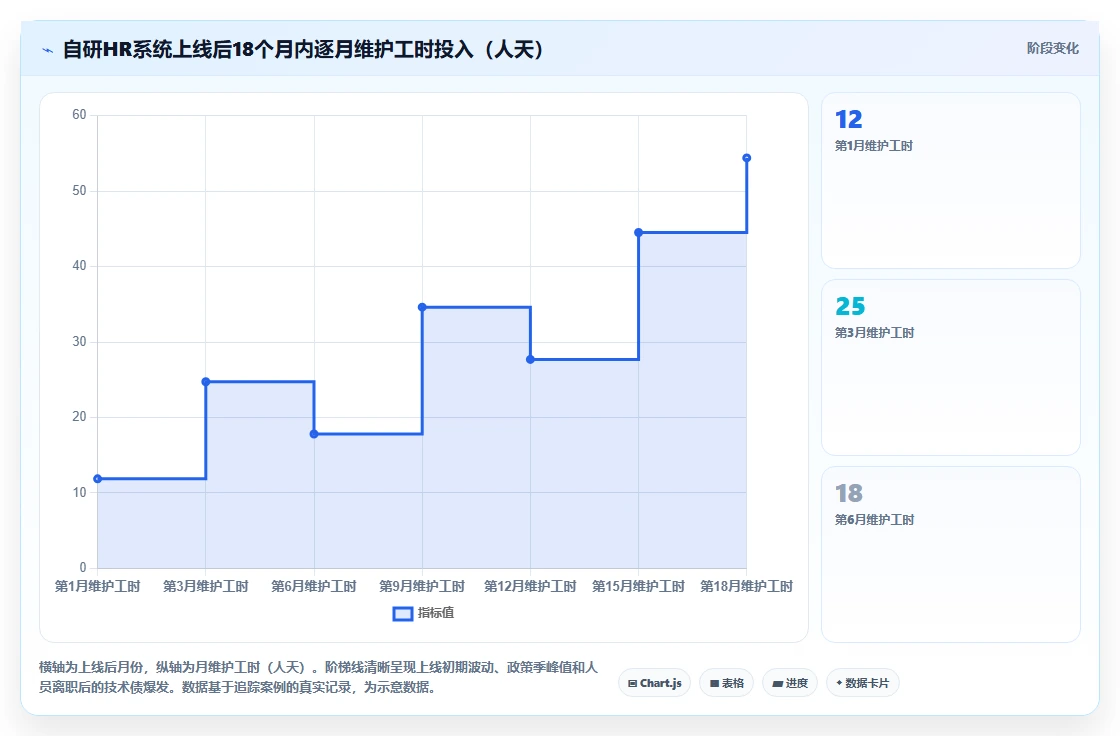Select the data point at 第3月维护工时
Screen dimensions: 1120x736
[206, 382]
